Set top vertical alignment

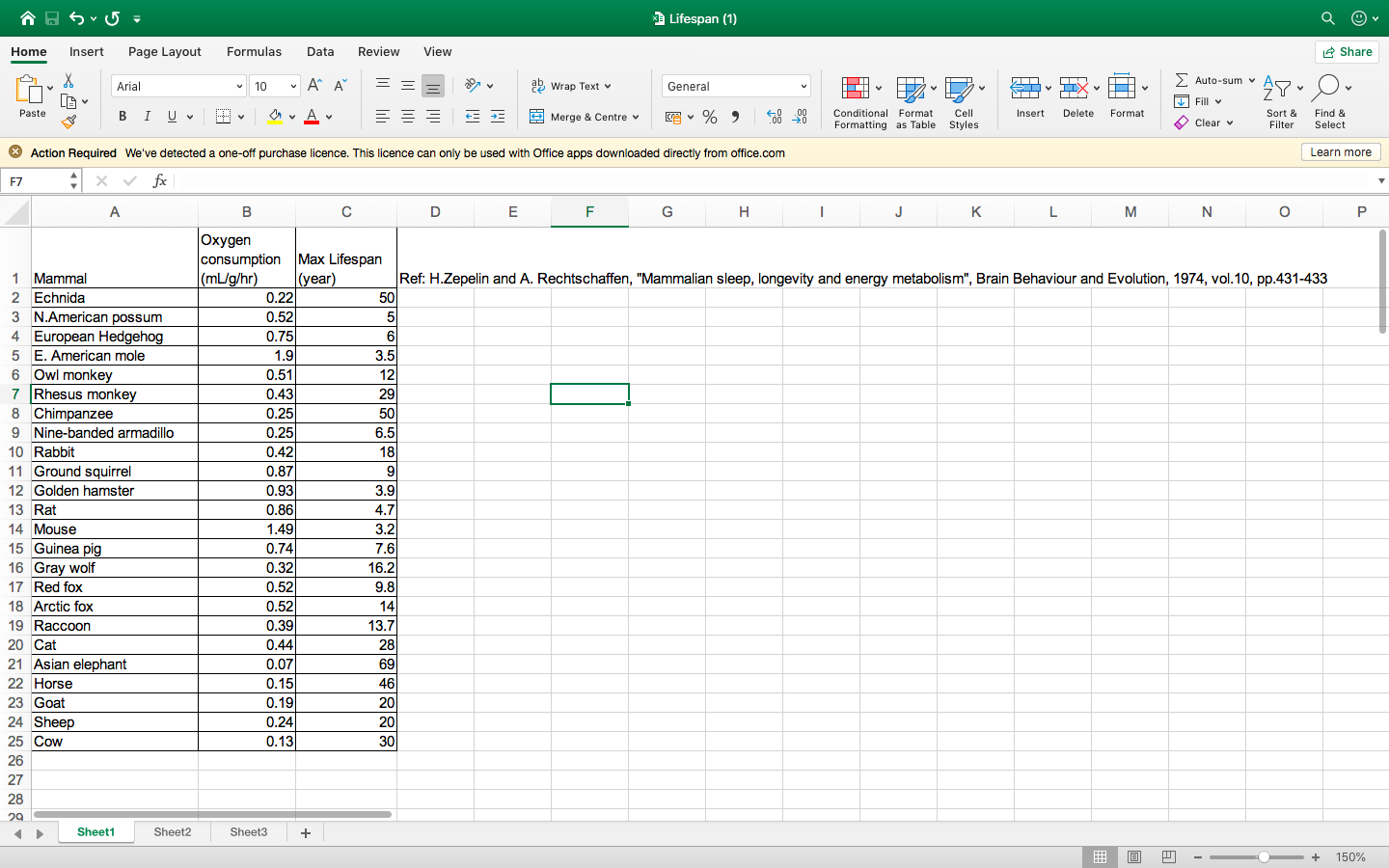(383, 86)
